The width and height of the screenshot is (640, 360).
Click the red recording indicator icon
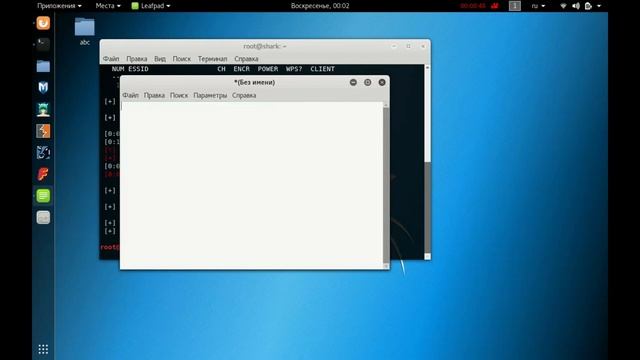pyautogui.click(x=495, y=6)
